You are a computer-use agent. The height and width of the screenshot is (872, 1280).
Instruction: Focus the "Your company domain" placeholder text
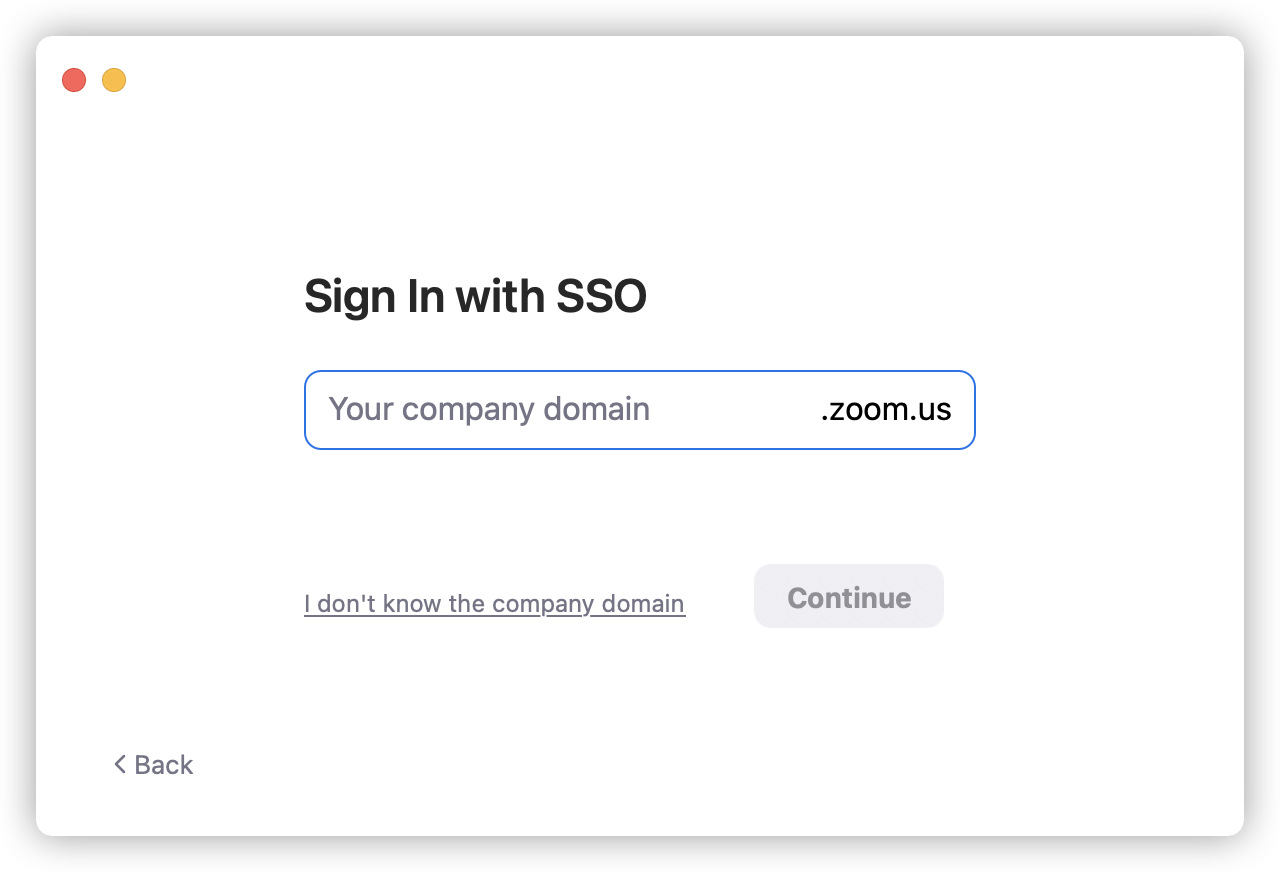coord(489,410)
